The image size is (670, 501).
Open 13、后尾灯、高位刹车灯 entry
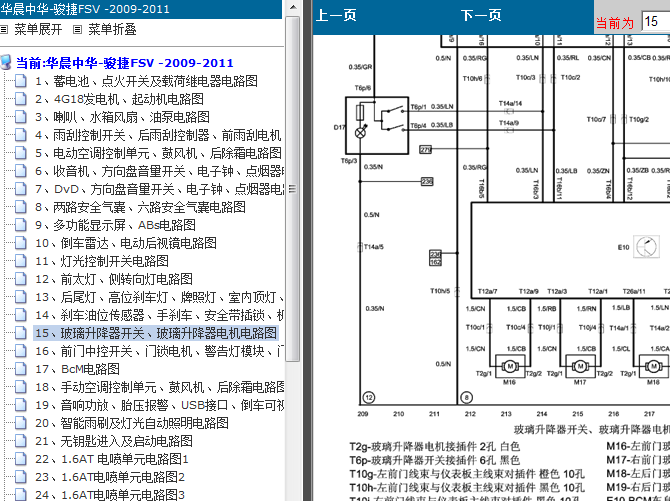pyautogui.click(x=159, y=297)
